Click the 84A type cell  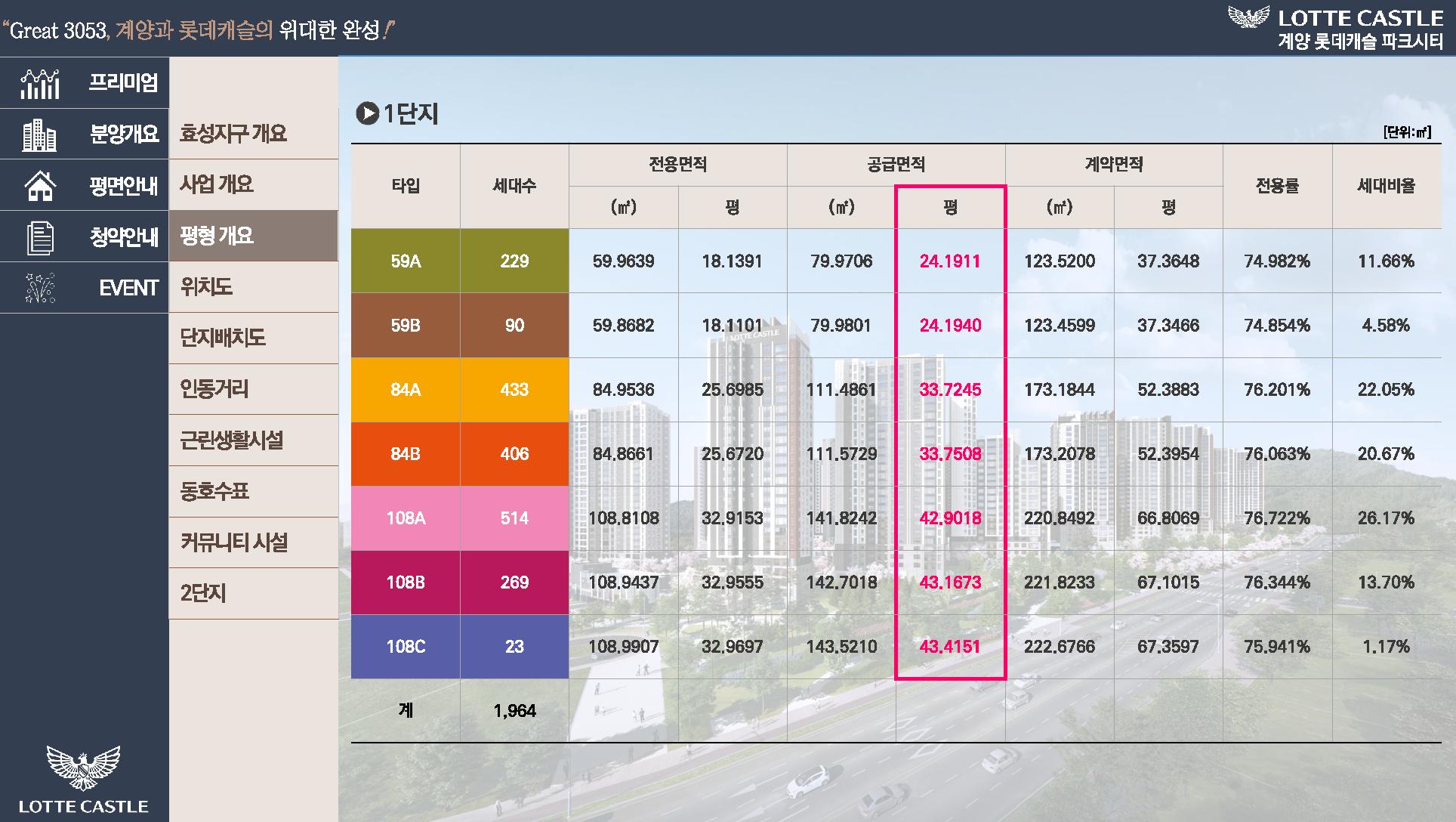(x=406, y=390)
